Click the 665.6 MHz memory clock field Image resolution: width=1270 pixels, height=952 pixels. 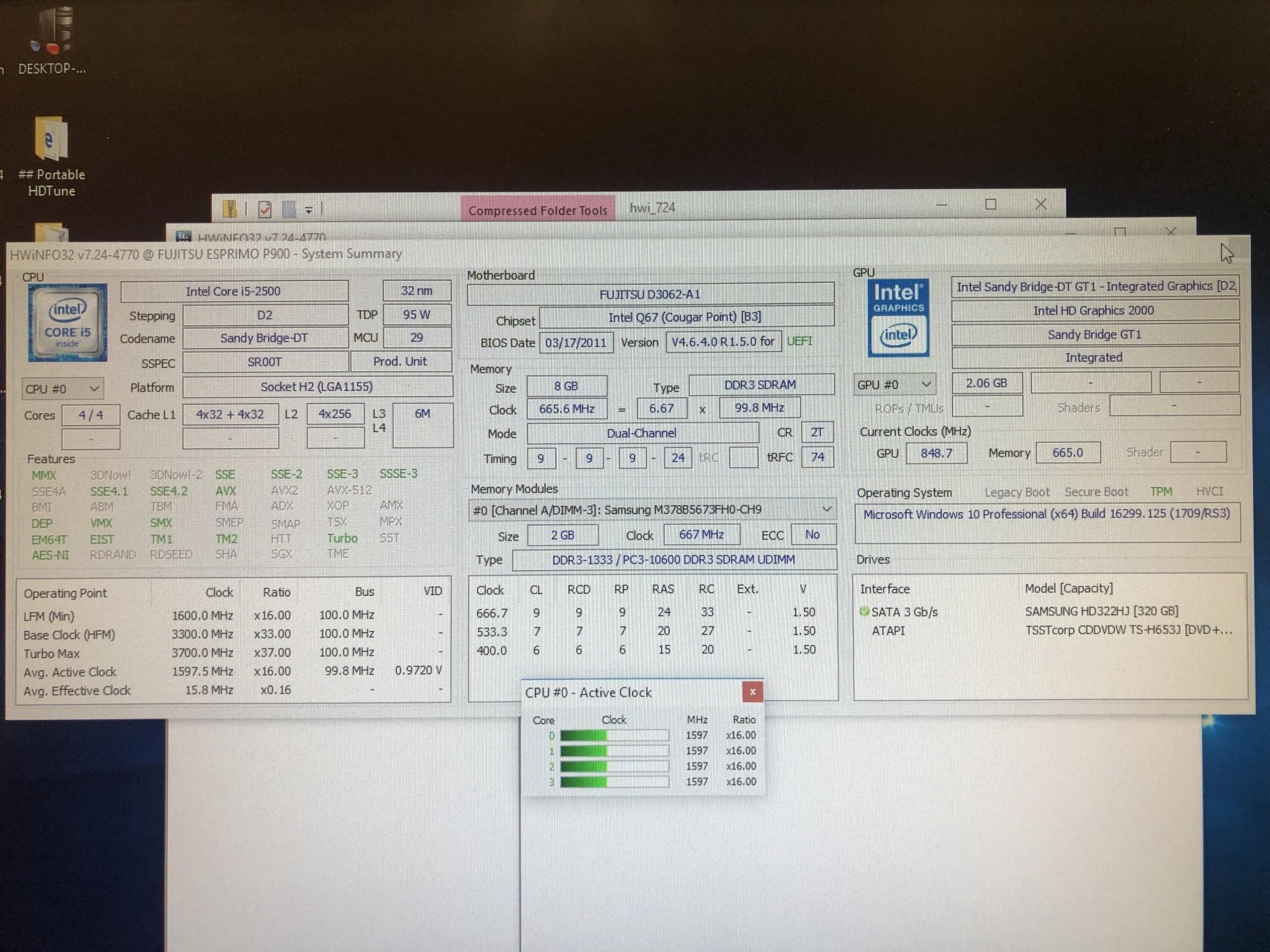tap(566, 409)
